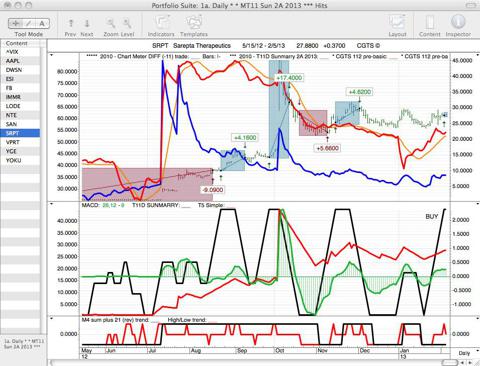Click the date range 5/15/12 - 2/5/13
This screenshot has height=366, width=480.
(x=263, y=46)
